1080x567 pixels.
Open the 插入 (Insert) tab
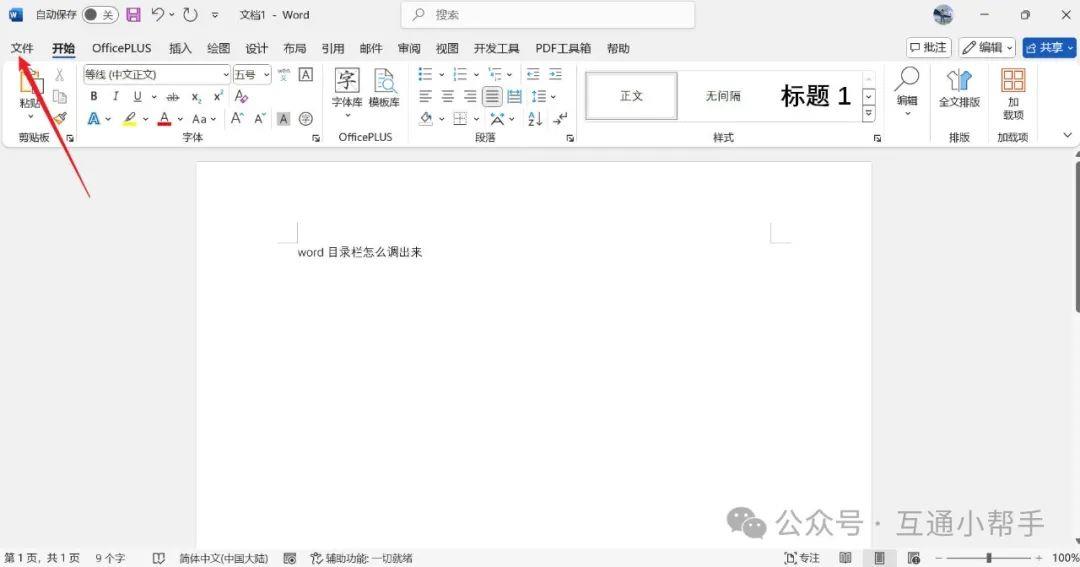pyautogui.click(x=180, y=48)
